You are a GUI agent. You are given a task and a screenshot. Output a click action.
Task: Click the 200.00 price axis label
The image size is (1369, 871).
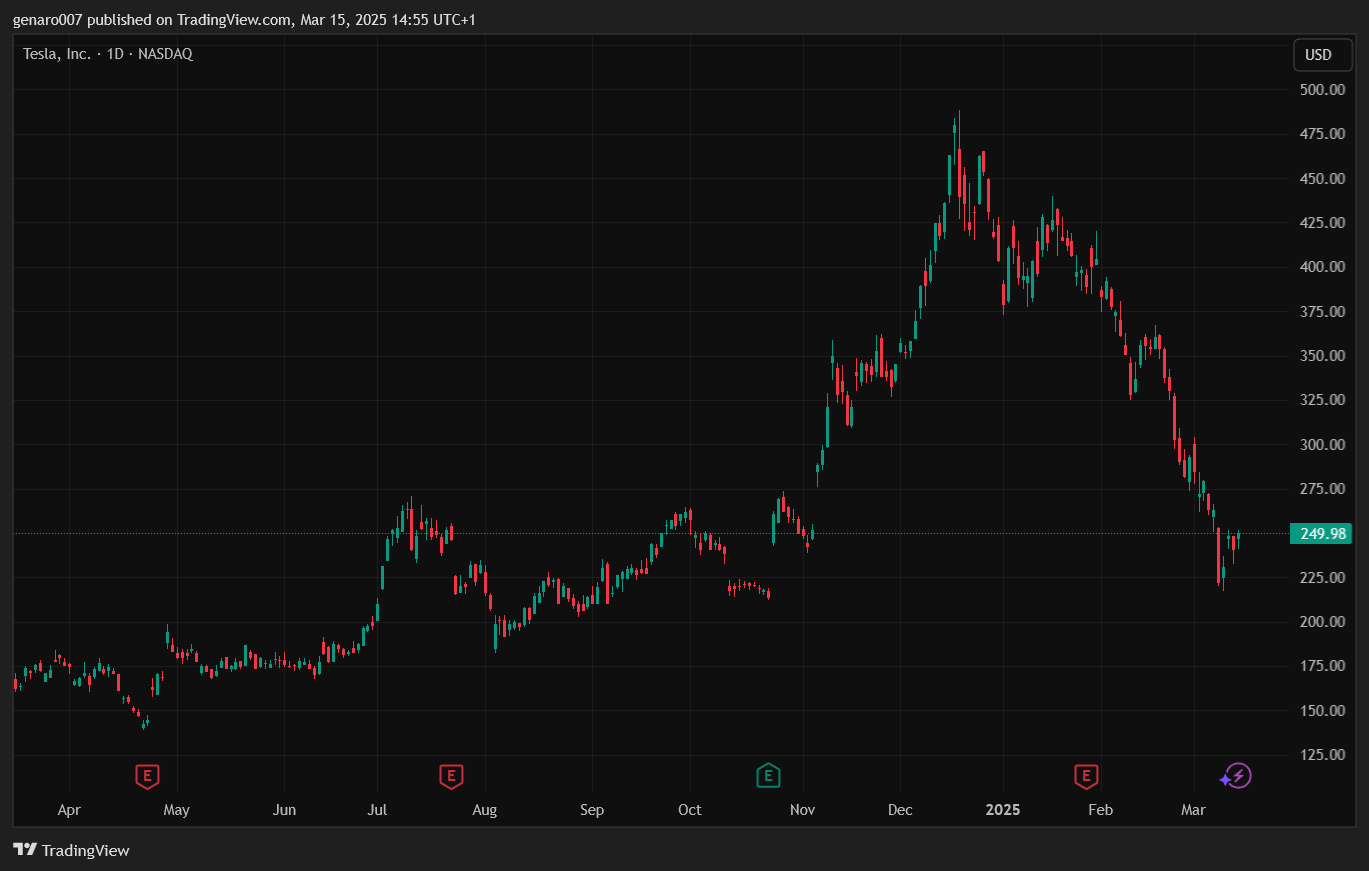(1321, 622)
